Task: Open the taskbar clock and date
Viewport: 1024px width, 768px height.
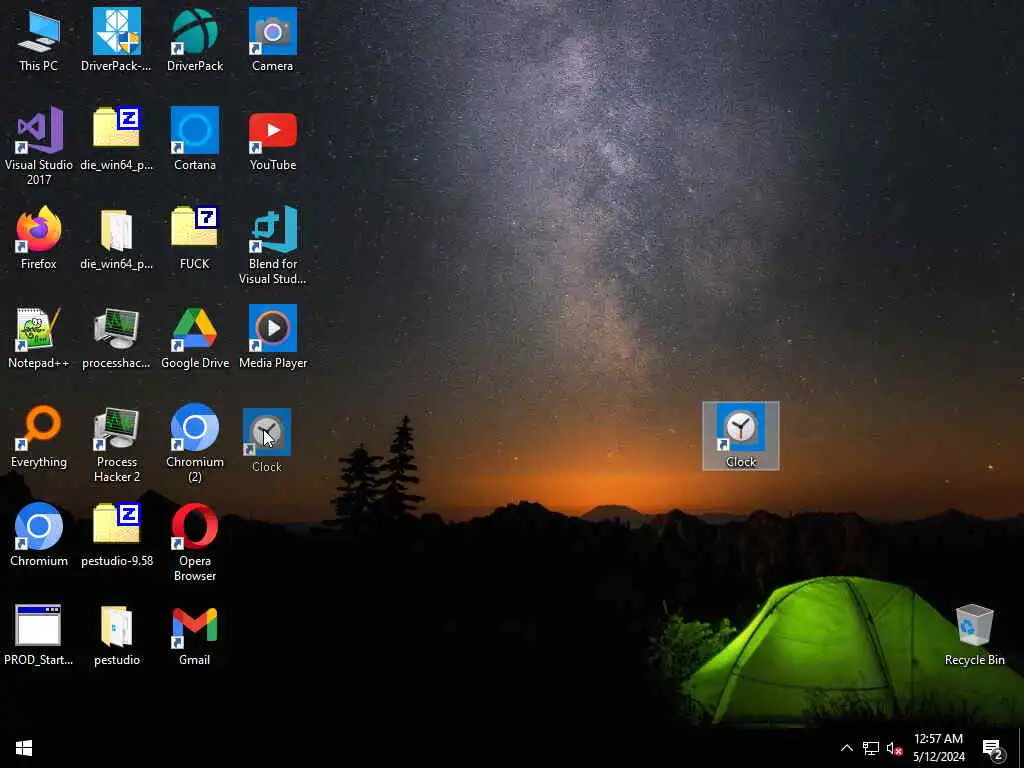Action: 938,748
